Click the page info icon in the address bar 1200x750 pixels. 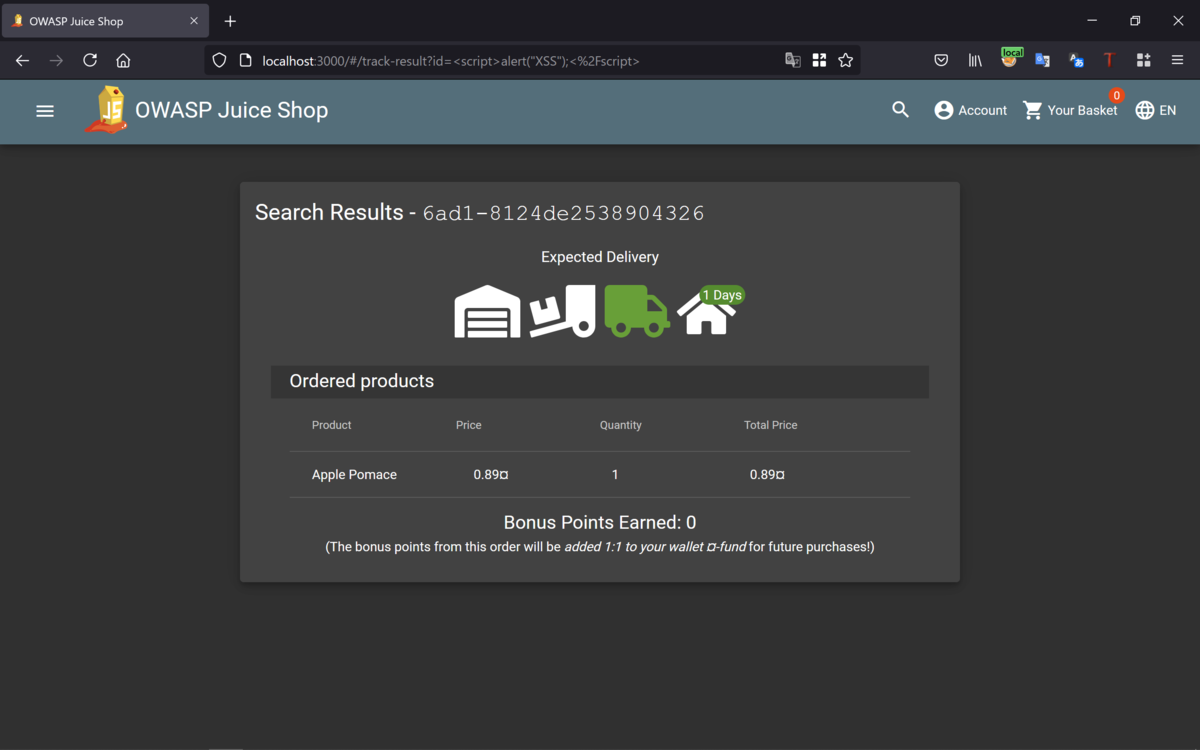(245, 60)
